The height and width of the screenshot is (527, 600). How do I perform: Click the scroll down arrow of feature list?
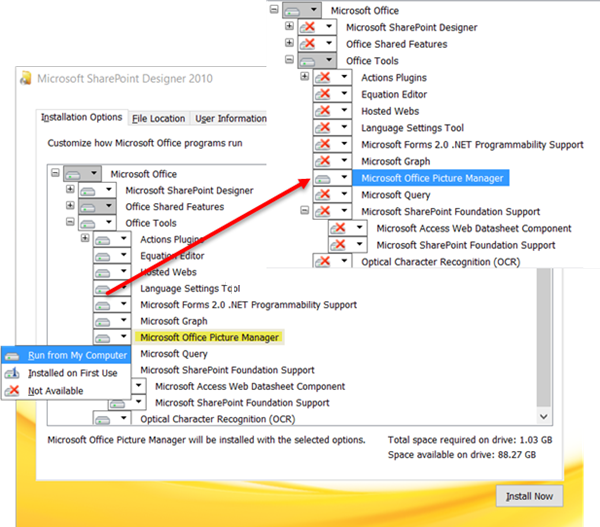544,416
